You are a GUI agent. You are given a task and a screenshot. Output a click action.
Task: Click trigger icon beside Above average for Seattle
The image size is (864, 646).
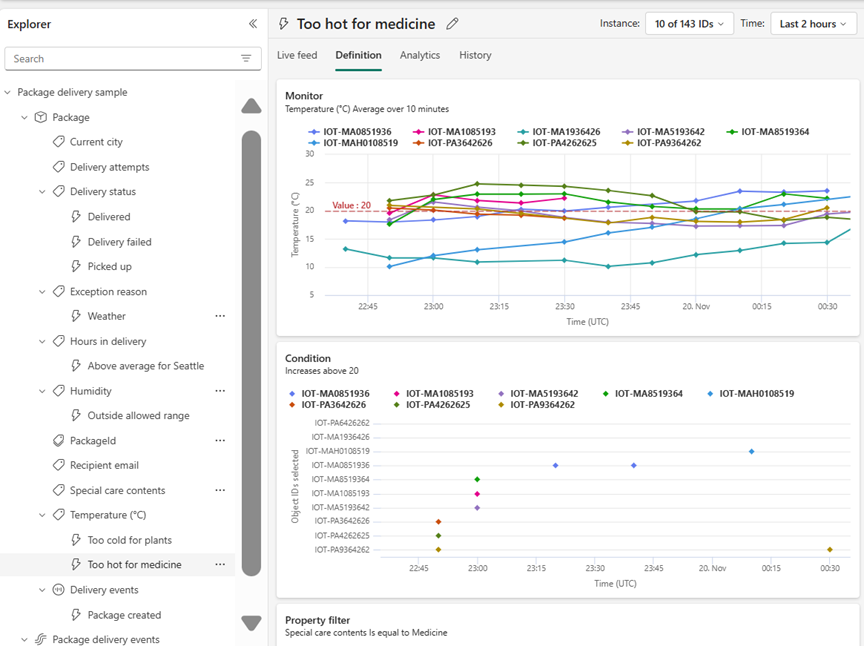(76, 365)
